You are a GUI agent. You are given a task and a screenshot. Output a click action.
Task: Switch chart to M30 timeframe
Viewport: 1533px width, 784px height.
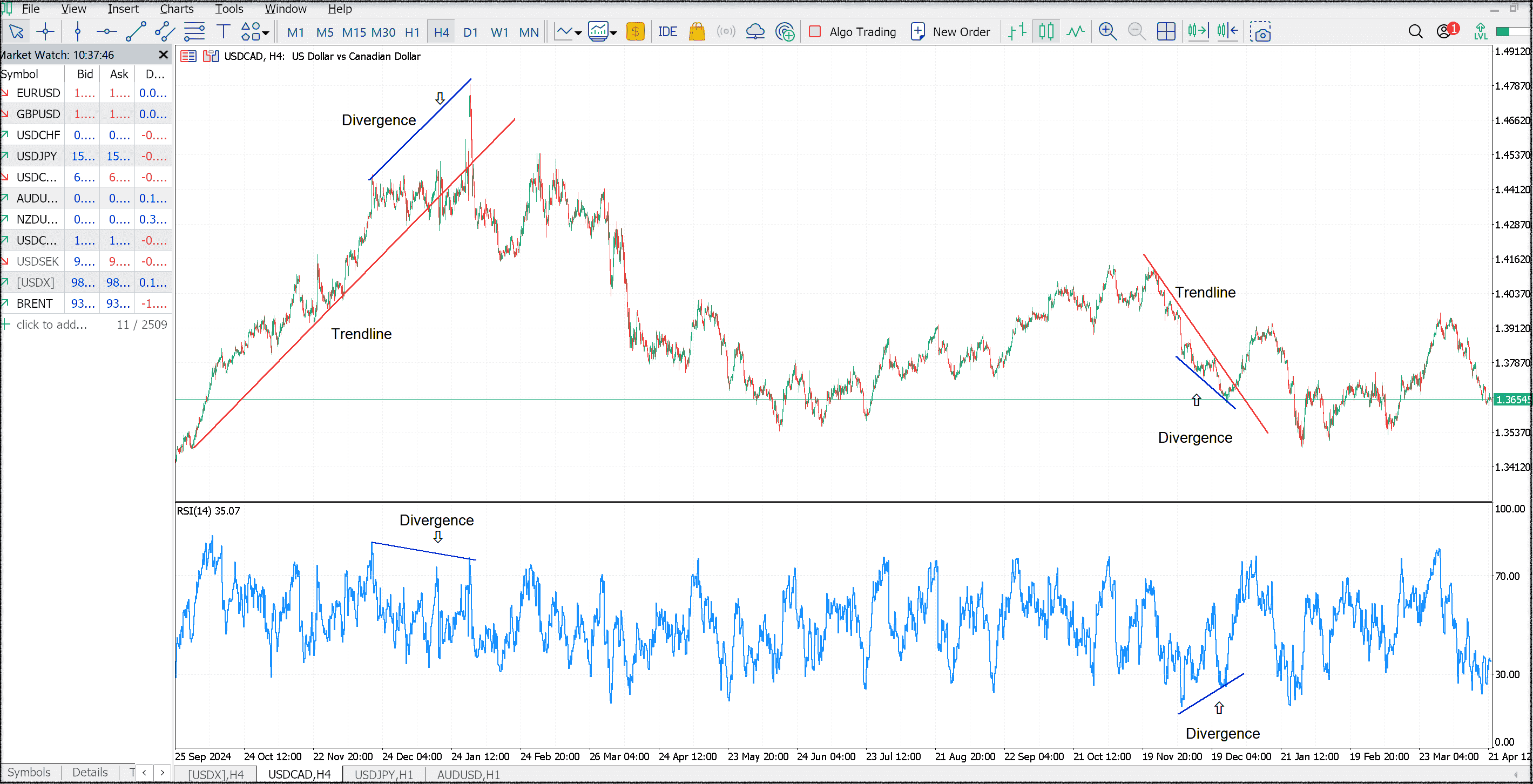(383, 32)
